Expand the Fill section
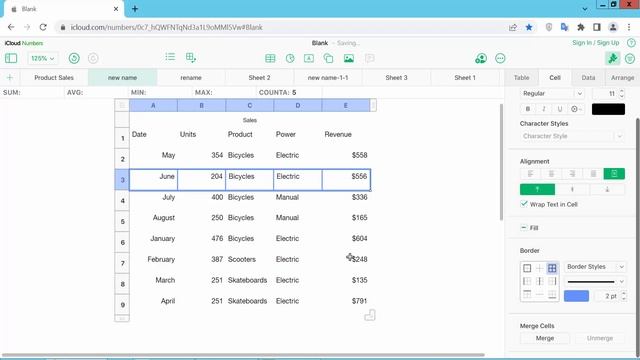The height and width of the screenshot is (360, 640). click(x=524, y=227)
